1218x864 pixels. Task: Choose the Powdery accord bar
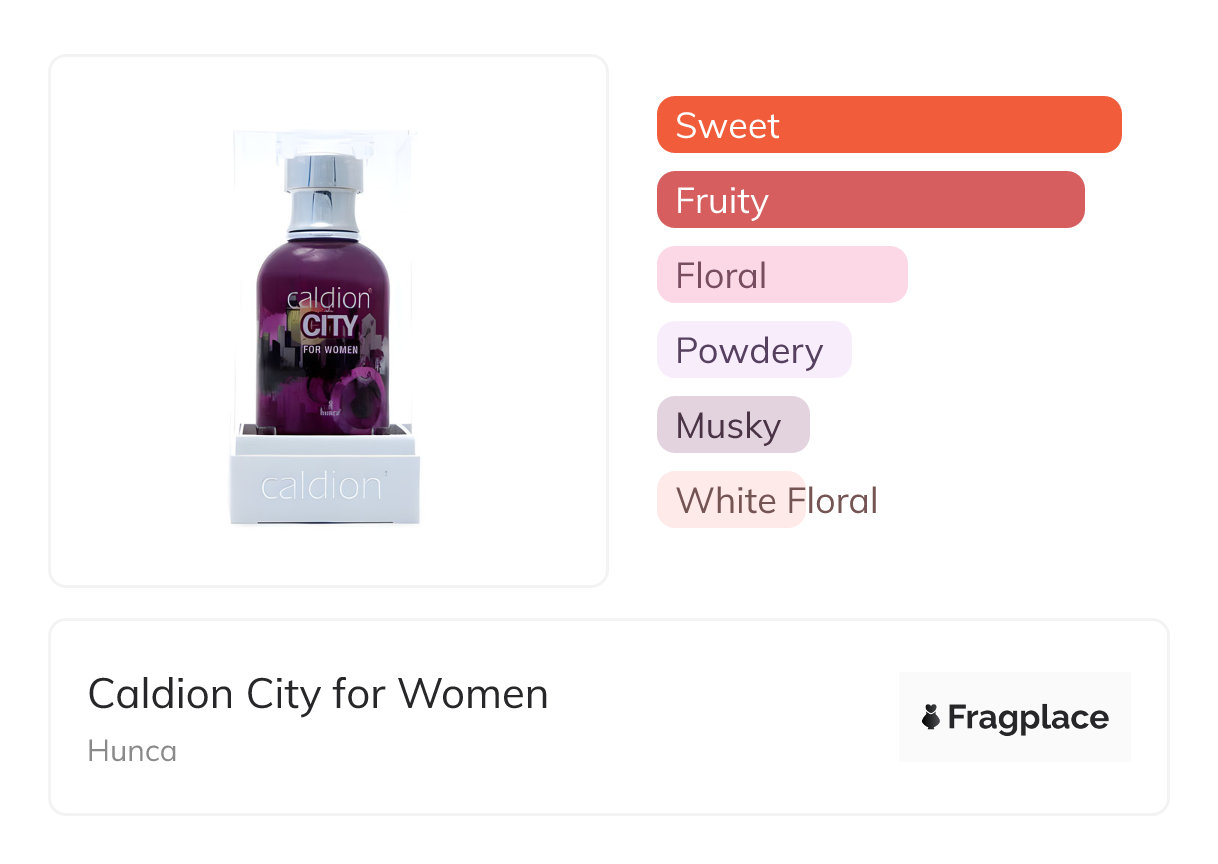coord(753,350)
